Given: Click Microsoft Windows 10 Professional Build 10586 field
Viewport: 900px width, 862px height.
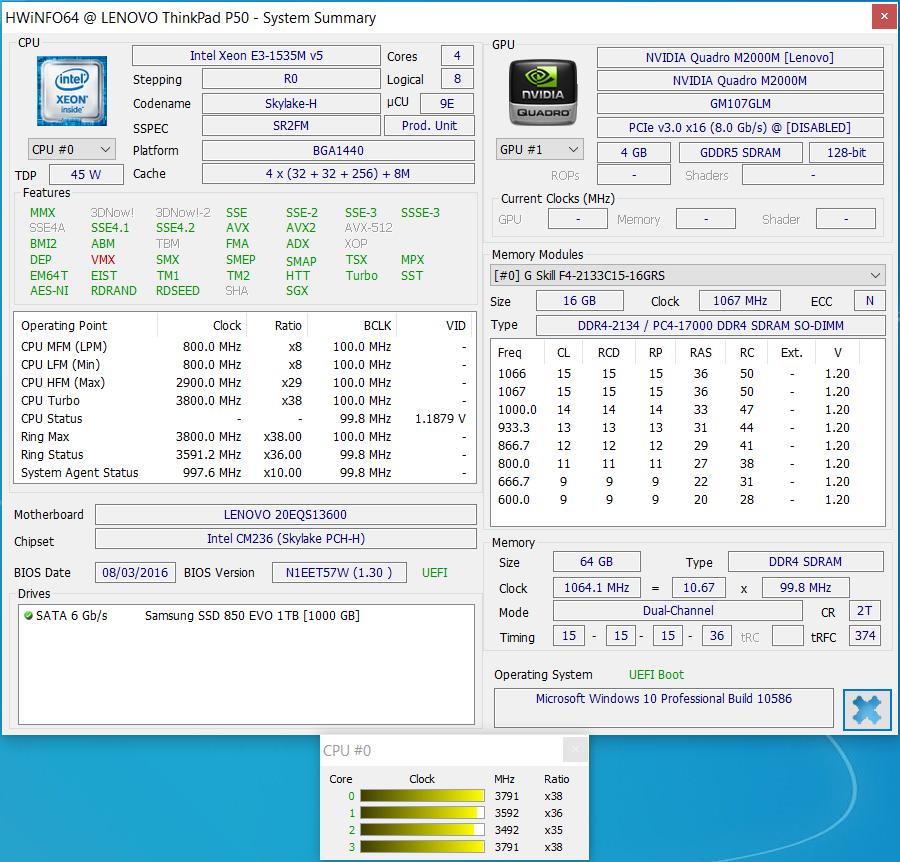Looking at the screenshot, I should (x=664, y=708).
